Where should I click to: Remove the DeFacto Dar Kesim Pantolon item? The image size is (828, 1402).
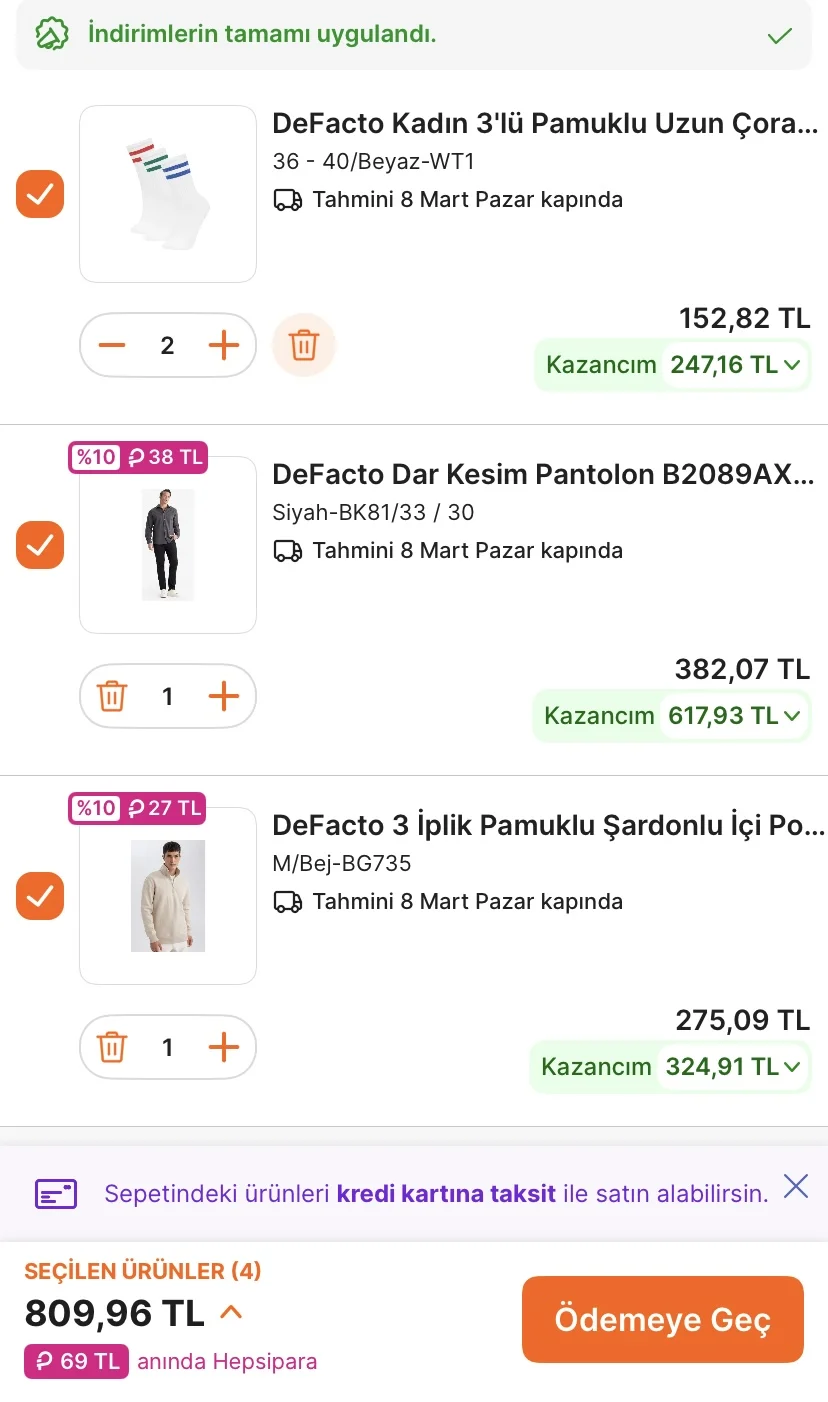[112, 696]
